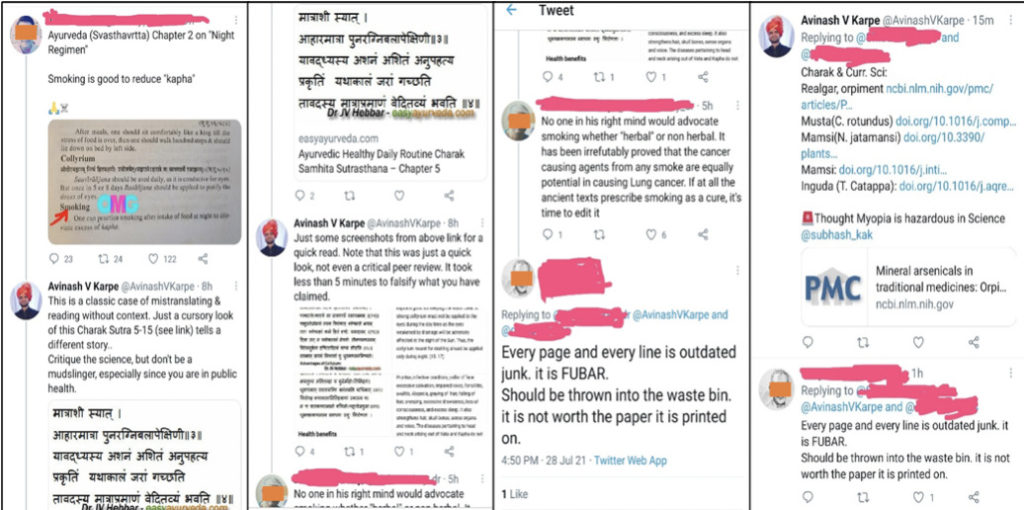Reply to the Charak & Curr. Sci tweet
This screenshot has width=1024, height=510.
point(808,342)
